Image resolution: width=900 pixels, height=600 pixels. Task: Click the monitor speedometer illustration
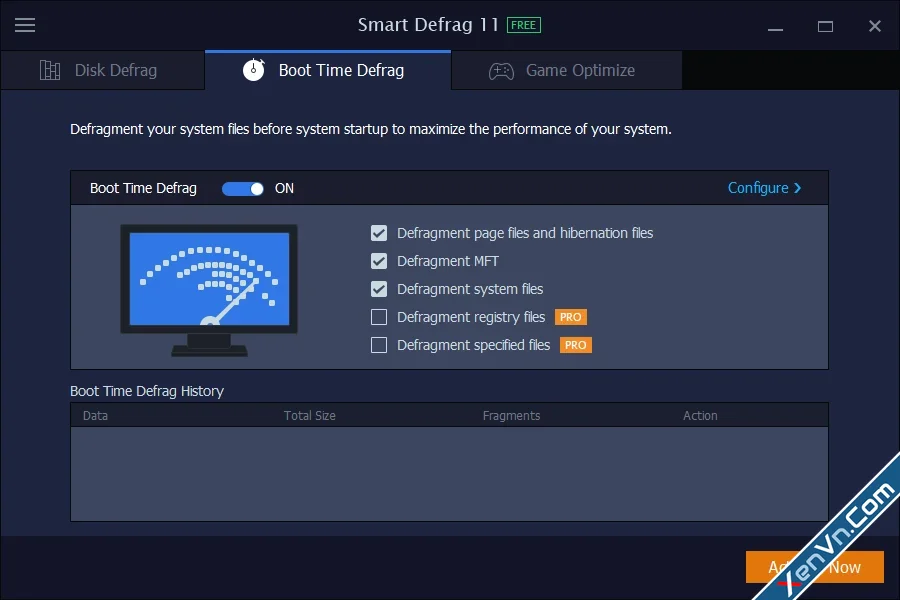(209, 290)
